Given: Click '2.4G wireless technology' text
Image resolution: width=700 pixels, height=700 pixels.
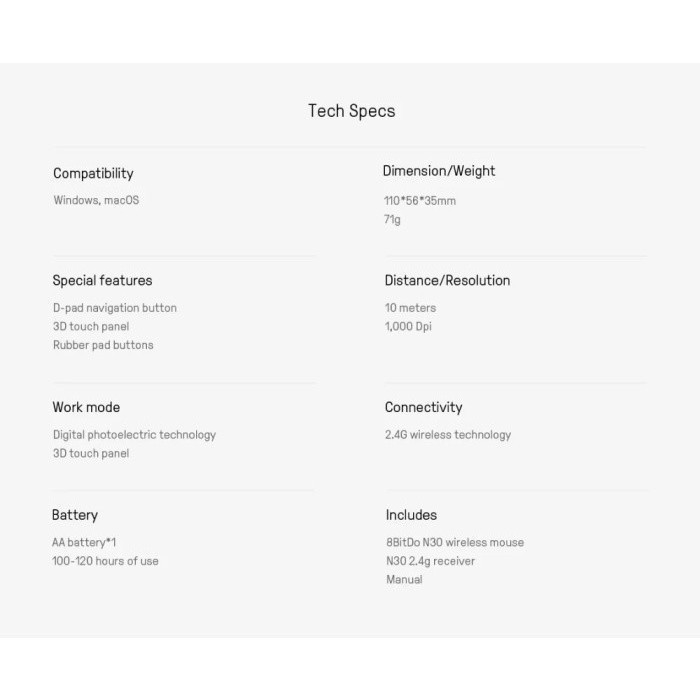Looking at the screenshot, I should [x=448, y=435].
